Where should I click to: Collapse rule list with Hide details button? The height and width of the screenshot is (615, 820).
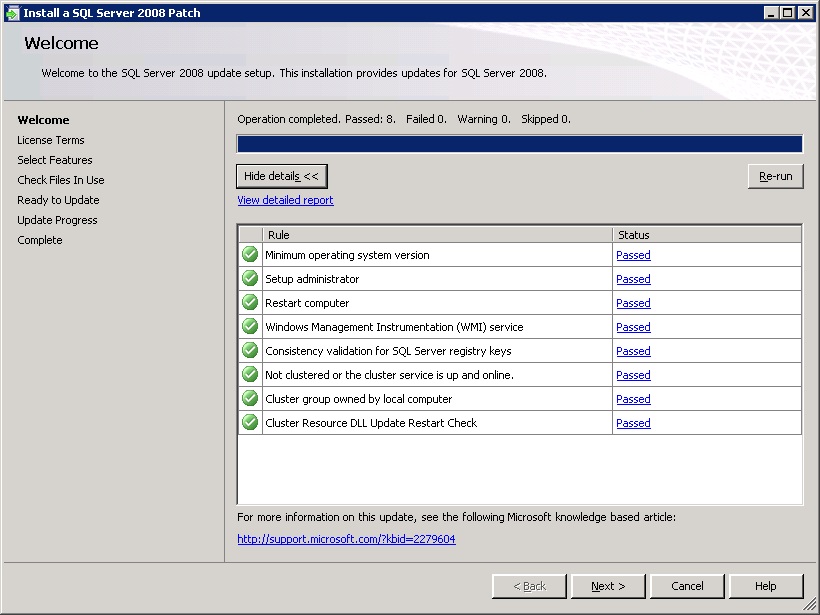point(281,176)
